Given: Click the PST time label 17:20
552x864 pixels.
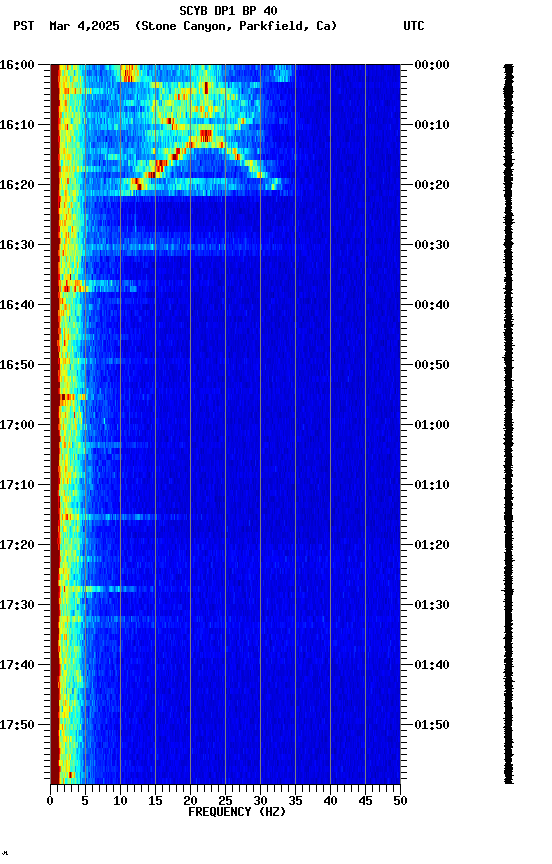Looking at the screenshot, I should [17, 546].
